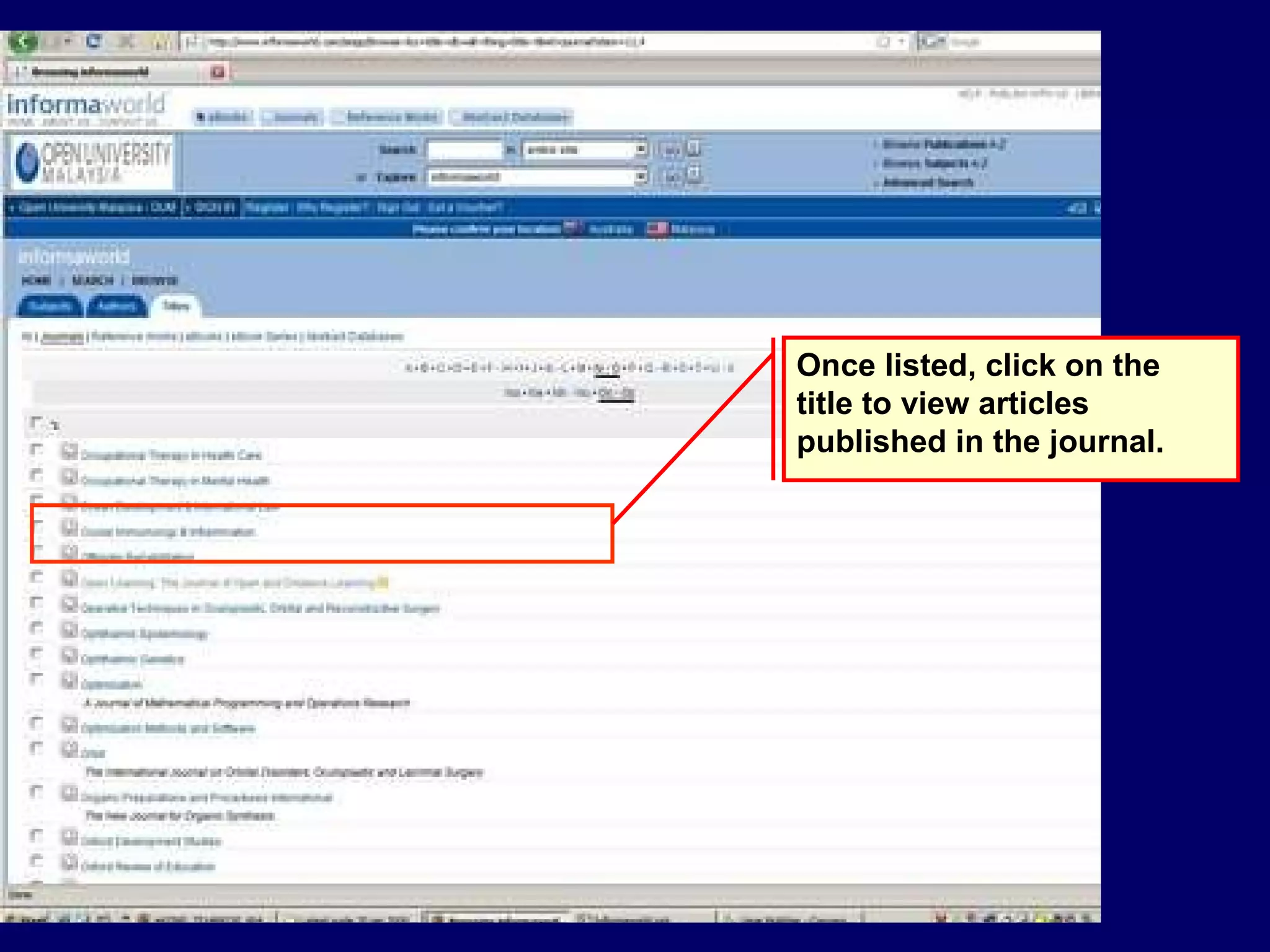Open journal icon for Optimization Methods and Software

click(69, 725)
